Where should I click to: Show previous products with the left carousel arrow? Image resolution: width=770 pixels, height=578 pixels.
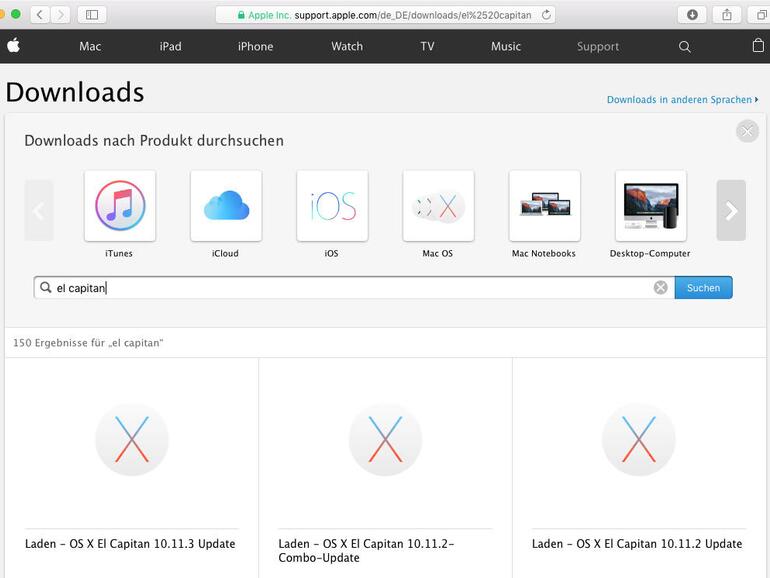(x=39, y=211)
